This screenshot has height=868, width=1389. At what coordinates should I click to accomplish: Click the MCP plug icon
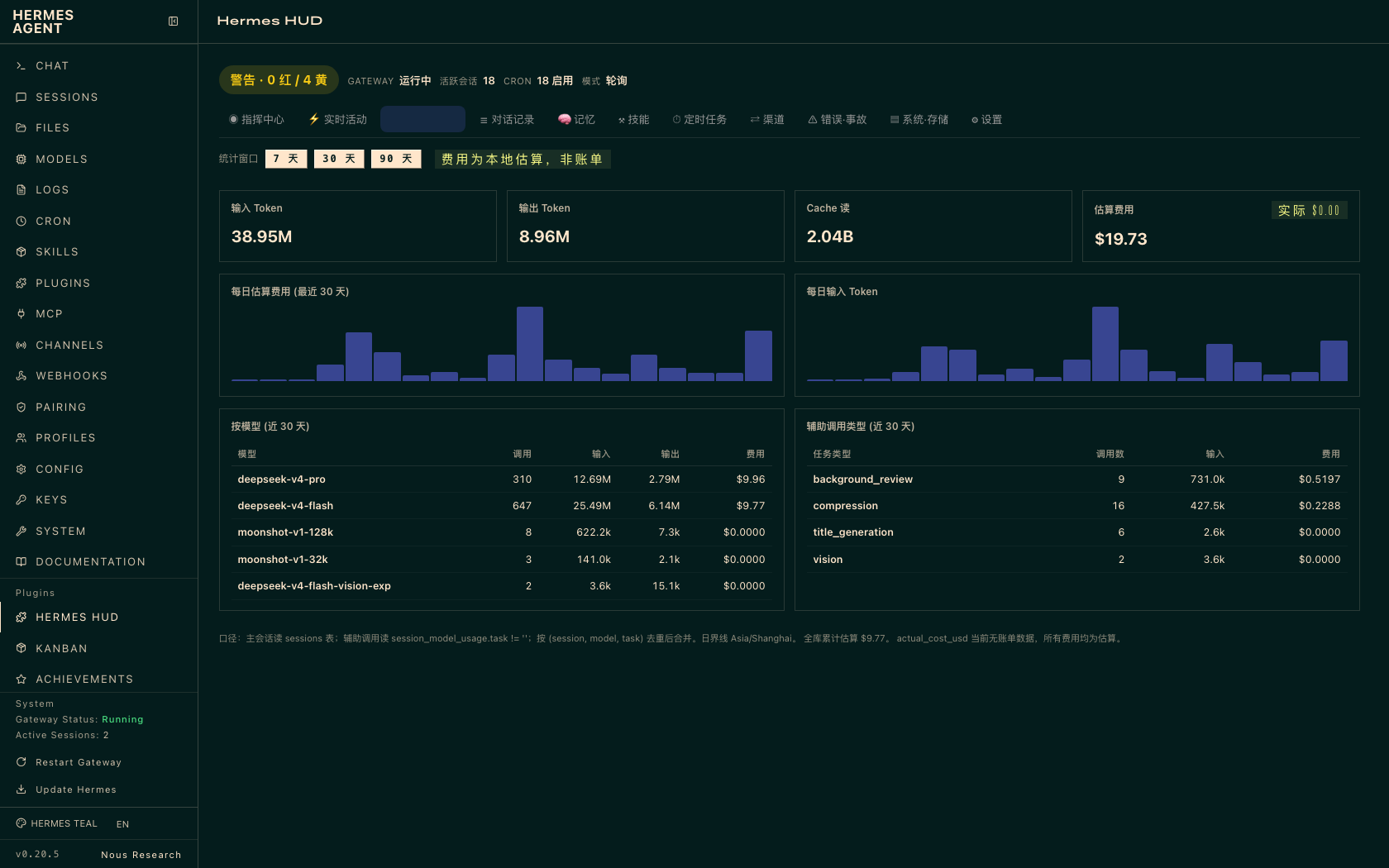tap(21, 314)
